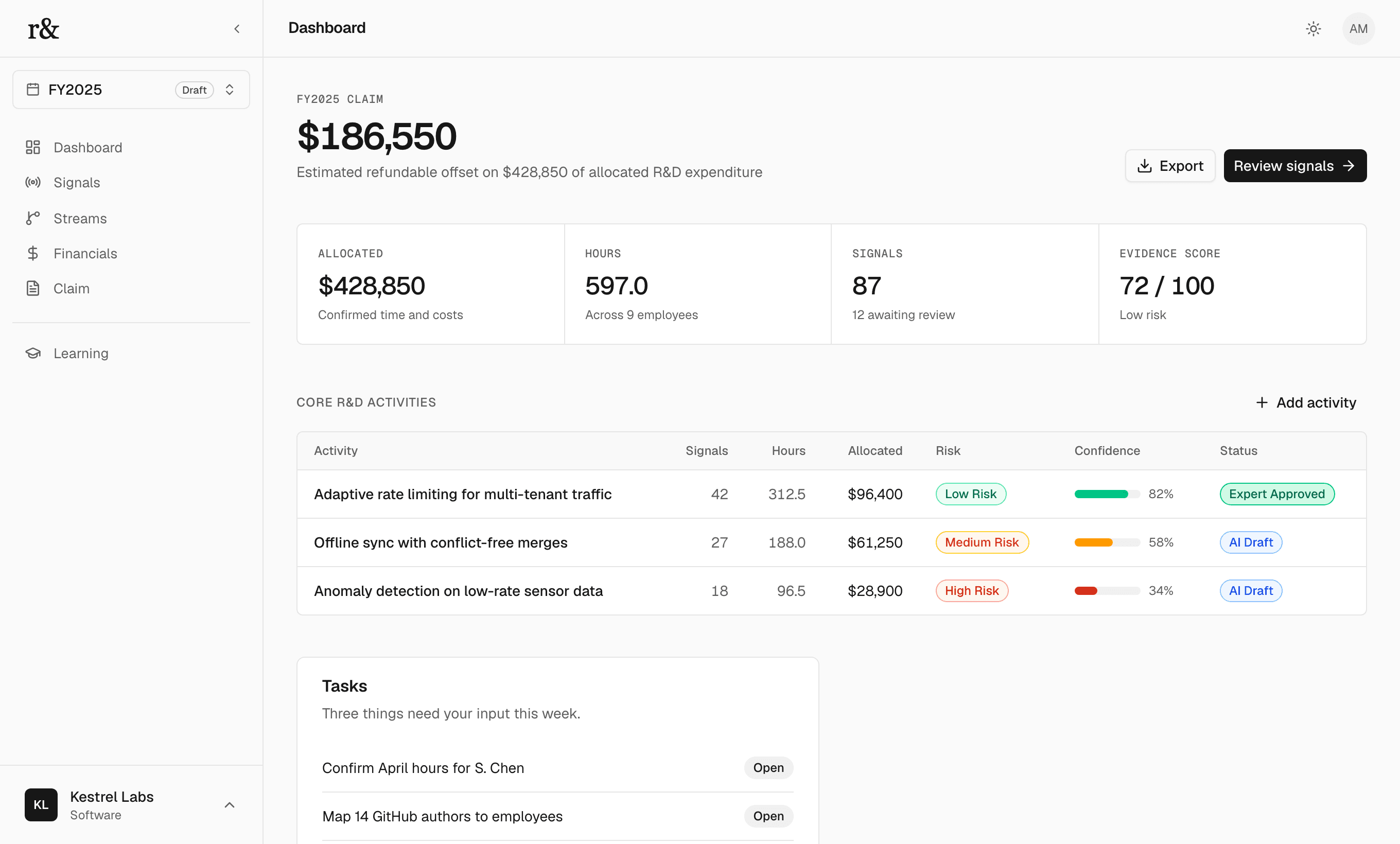The width and height of the screenshot is (1400, 844).
Task: Click the 82% confidence progress bar
Action: pyautogui.click(x=1107, y=494)
